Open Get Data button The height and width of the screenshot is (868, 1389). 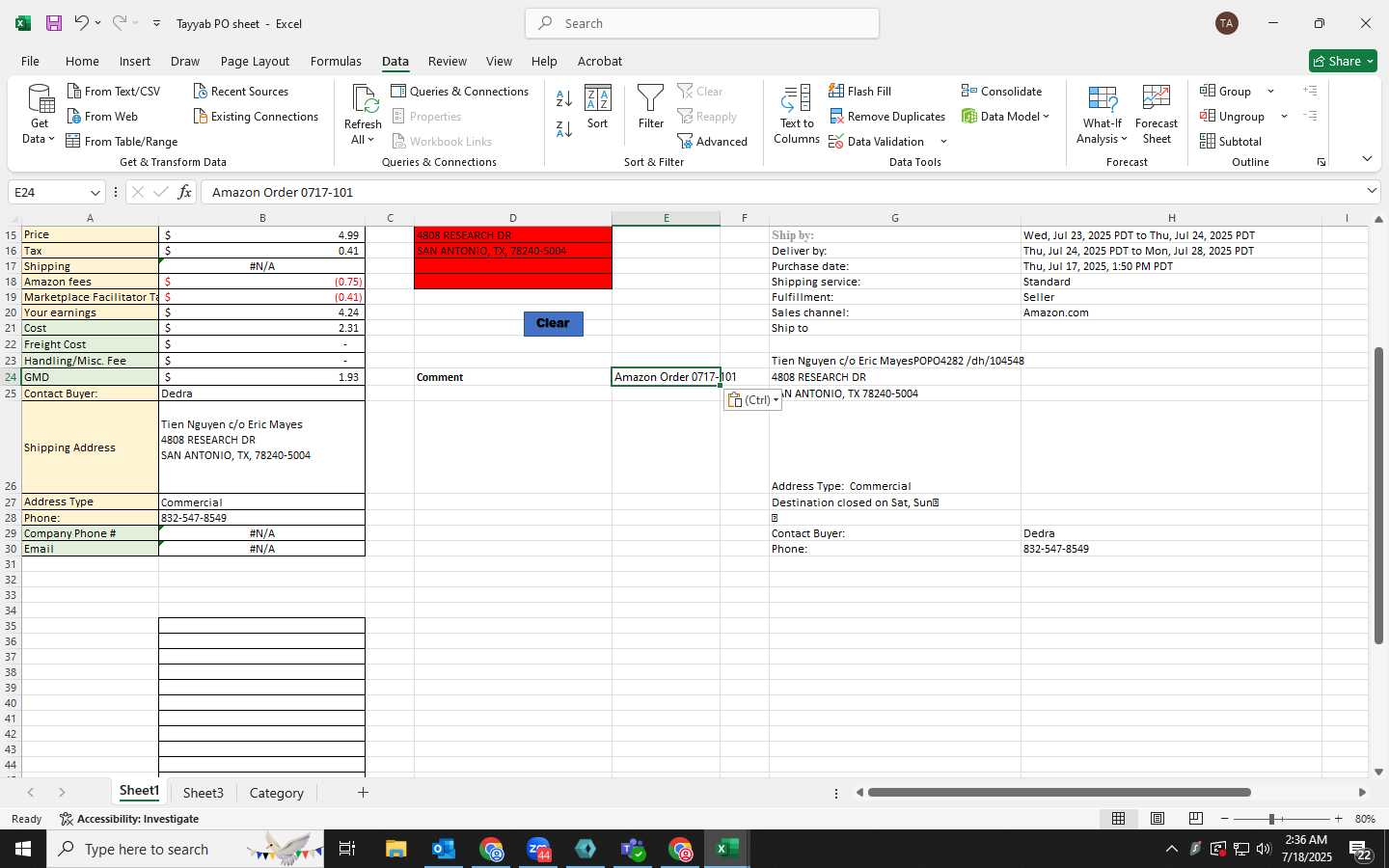click(x=40, y=115)
